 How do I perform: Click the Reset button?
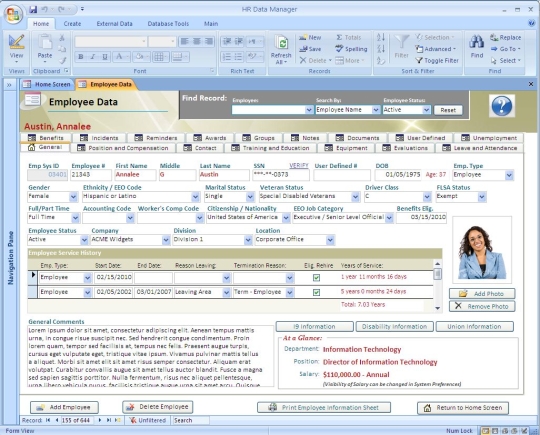pyautogui.click(x=448, y=110)
